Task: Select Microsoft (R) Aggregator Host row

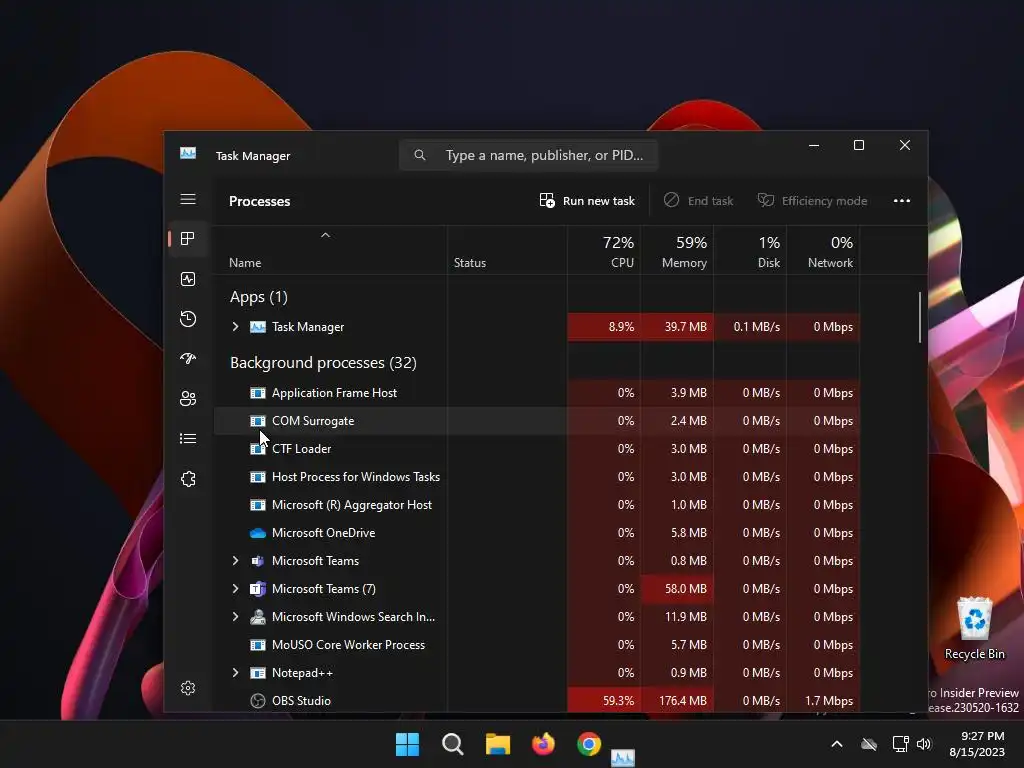Action: click(x=536, y=505)
